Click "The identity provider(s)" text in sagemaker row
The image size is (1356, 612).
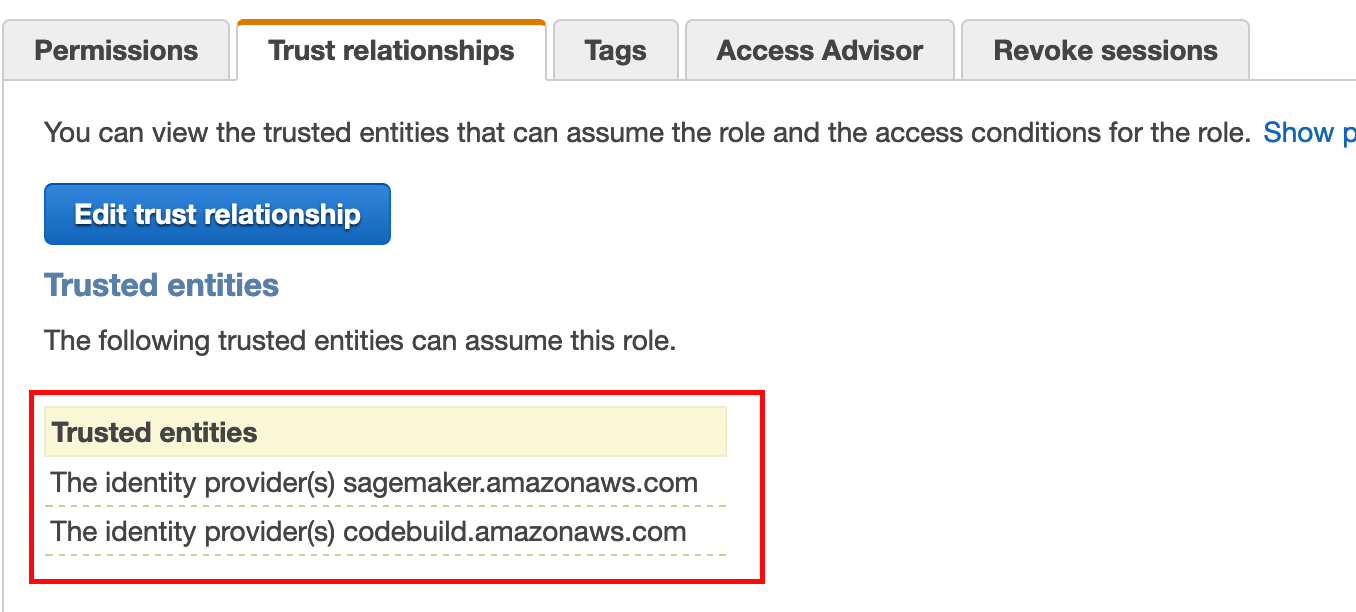[x=193, y=483]
